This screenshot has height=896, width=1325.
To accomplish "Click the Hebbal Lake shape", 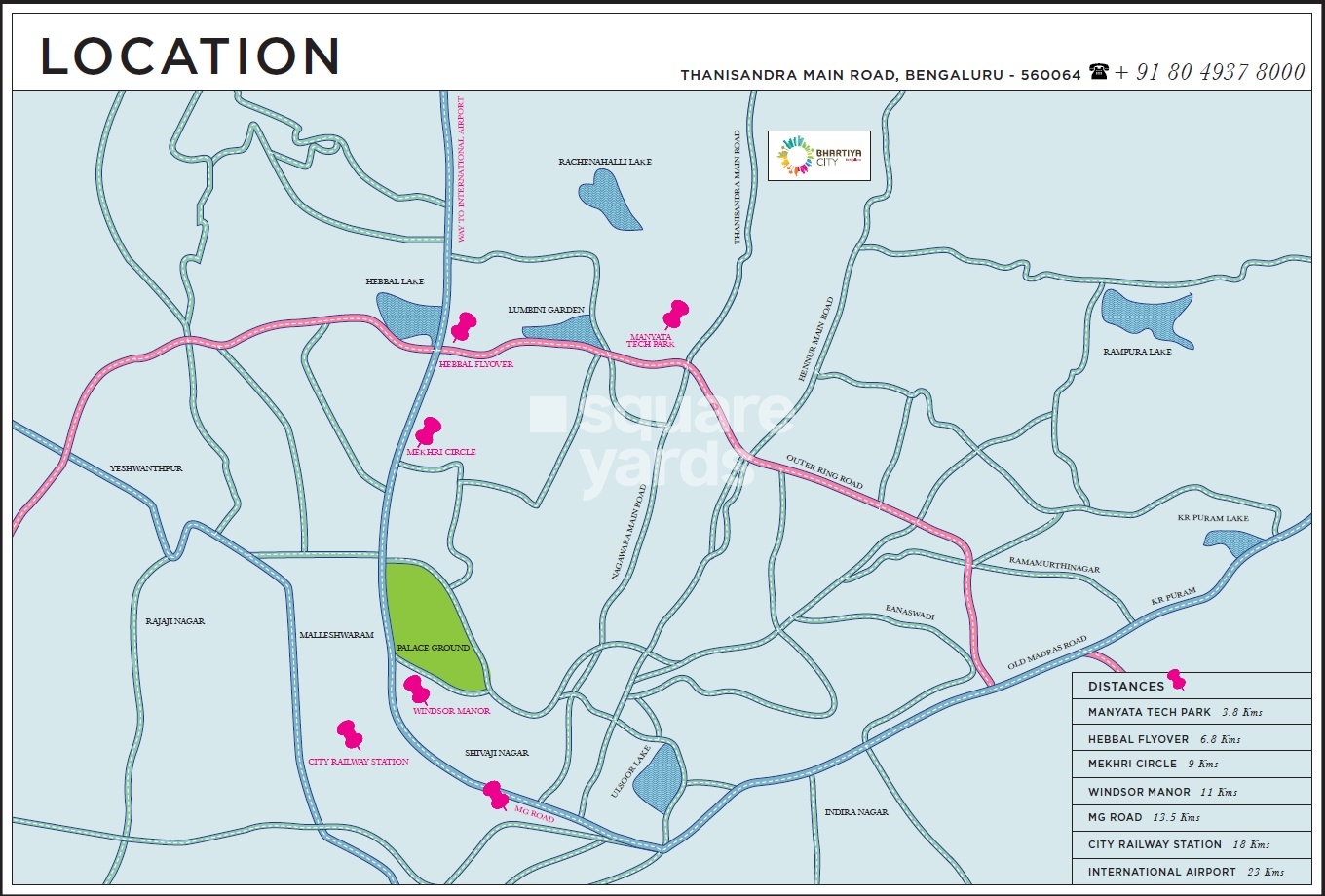I will [408, 317].
